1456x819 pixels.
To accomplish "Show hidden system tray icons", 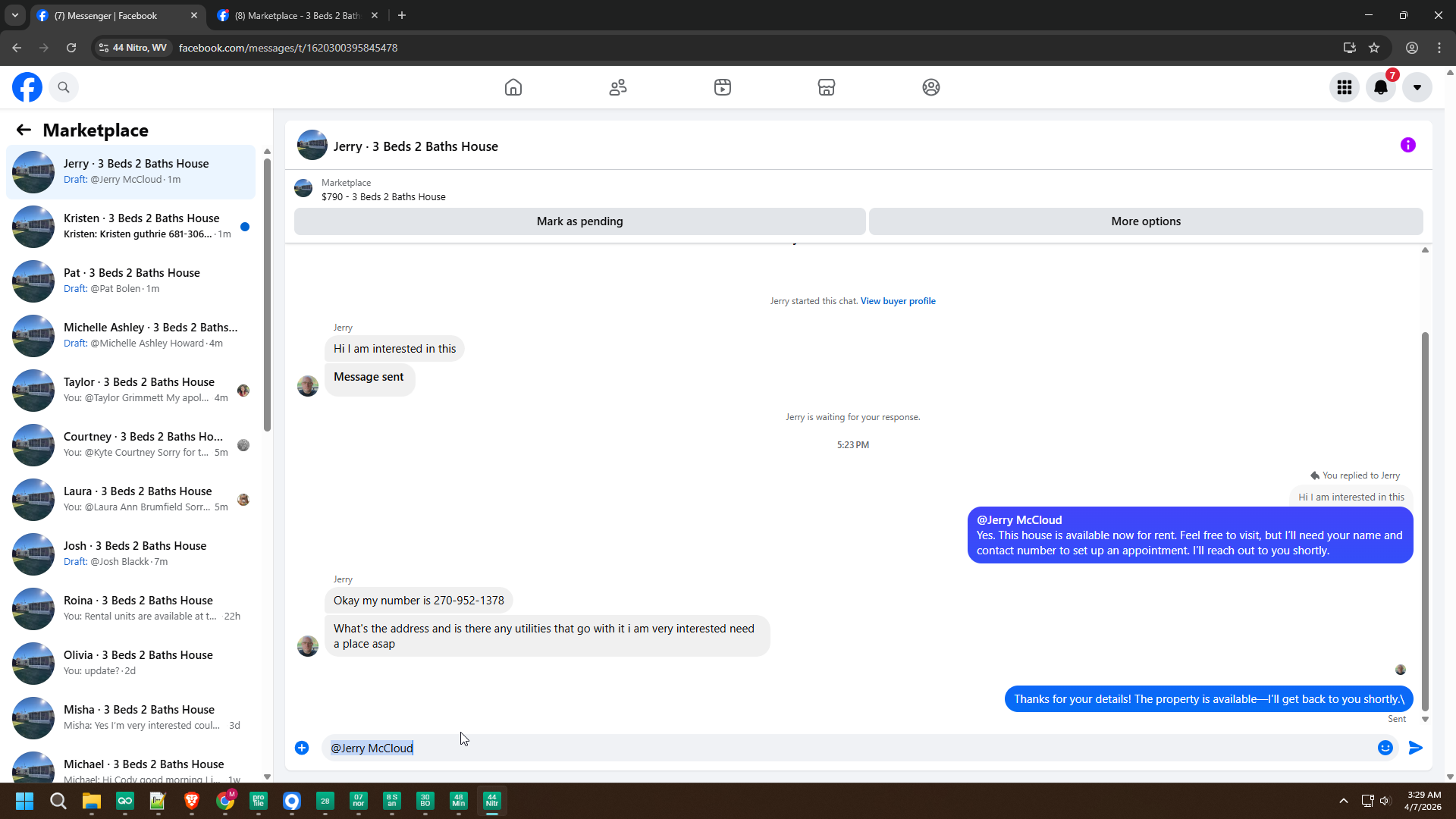I will tap(1344, 801).
